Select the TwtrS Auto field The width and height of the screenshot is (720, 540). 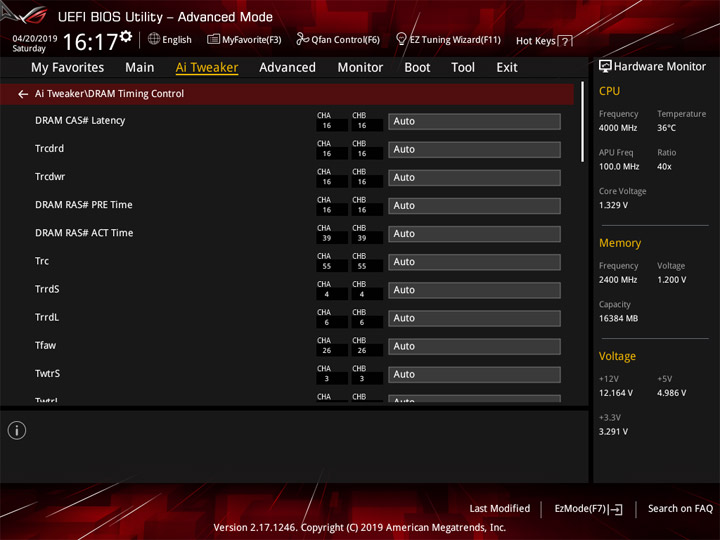(474, 374)
